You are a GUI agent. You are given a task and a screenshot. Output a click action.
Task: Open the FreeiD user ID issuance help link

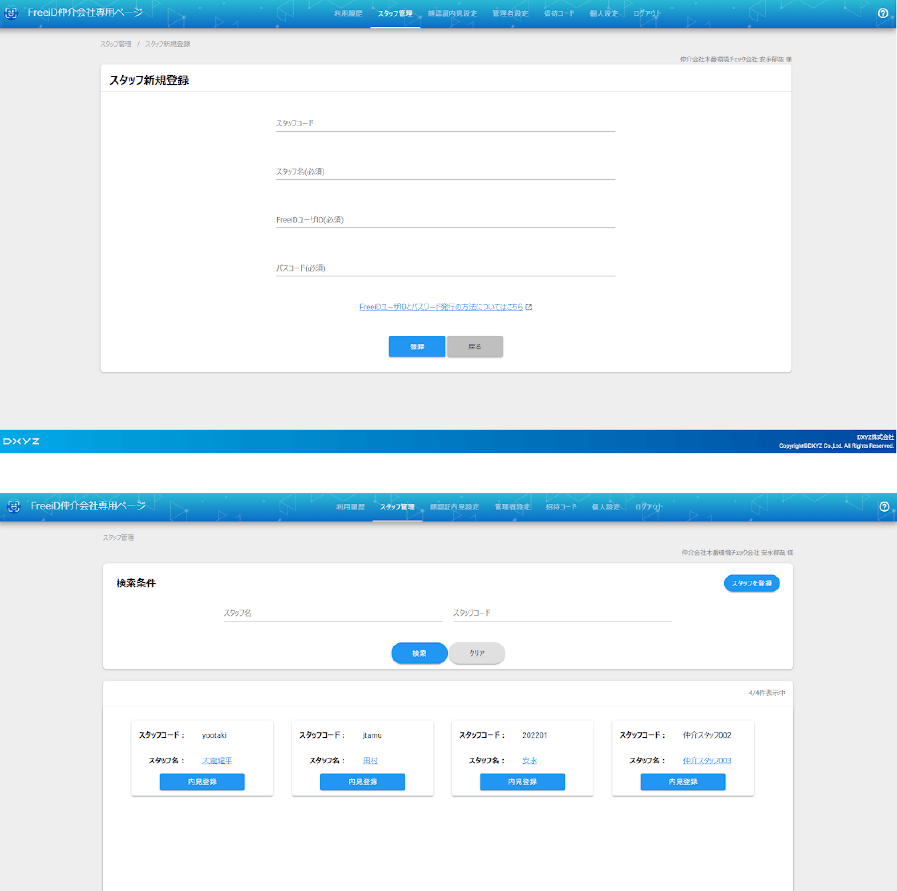click(x=441, y=307)
